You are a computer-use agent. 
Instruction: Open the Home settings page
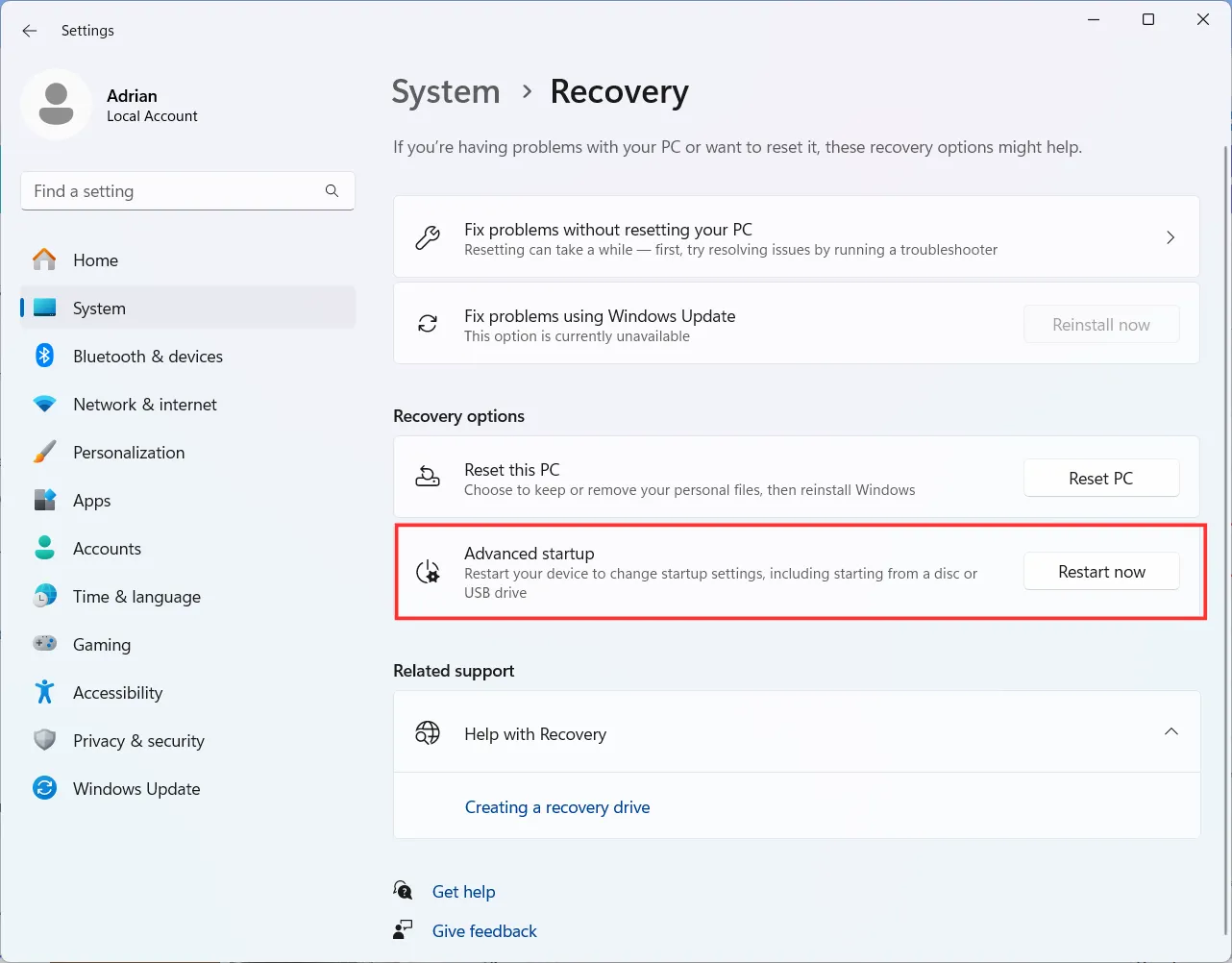(188, 259)
